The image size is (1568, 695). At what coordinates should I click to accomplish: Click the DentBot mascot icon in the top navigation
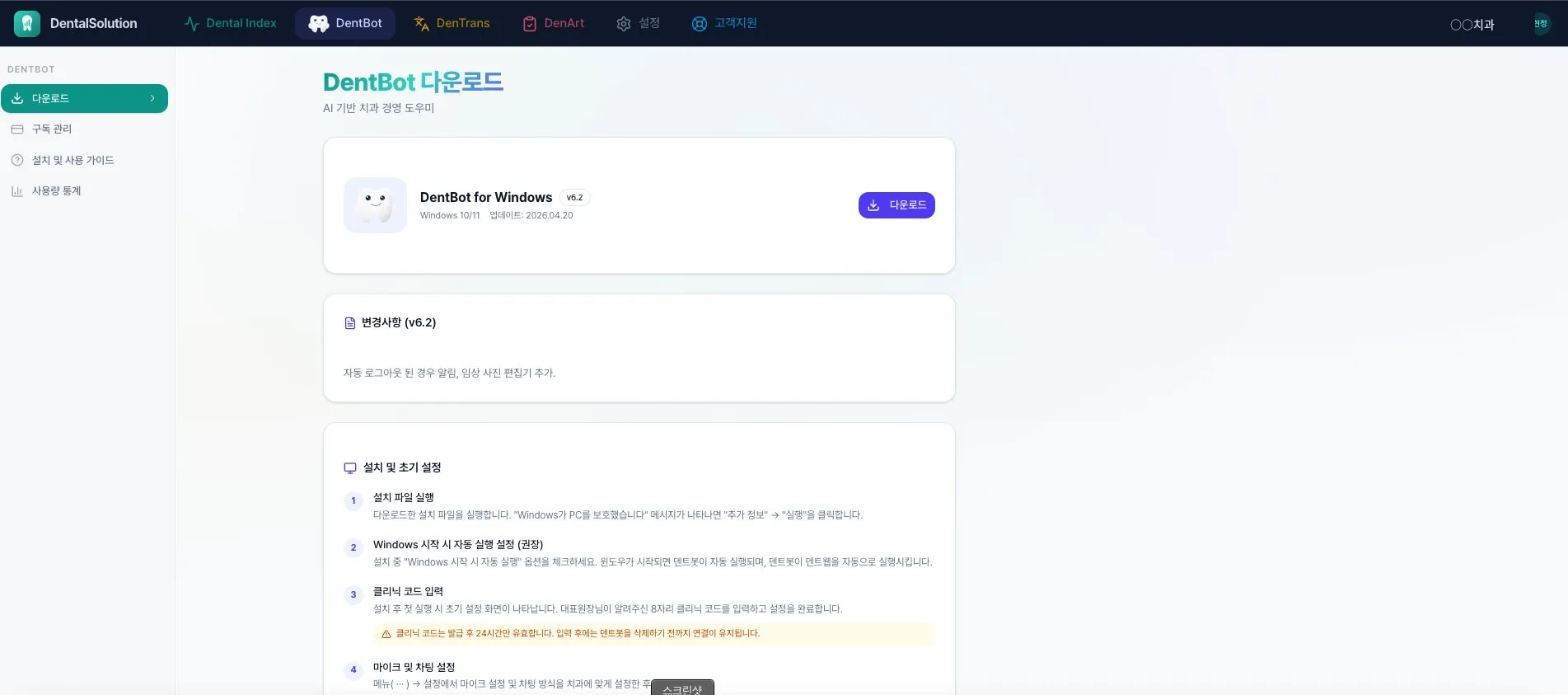click(319, 24)
